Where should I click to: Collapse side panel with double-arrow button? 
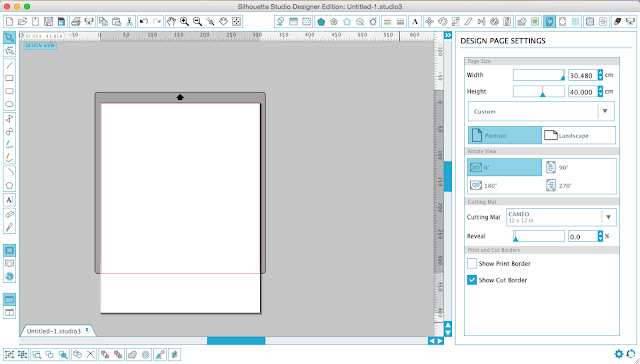pos(448,36)
